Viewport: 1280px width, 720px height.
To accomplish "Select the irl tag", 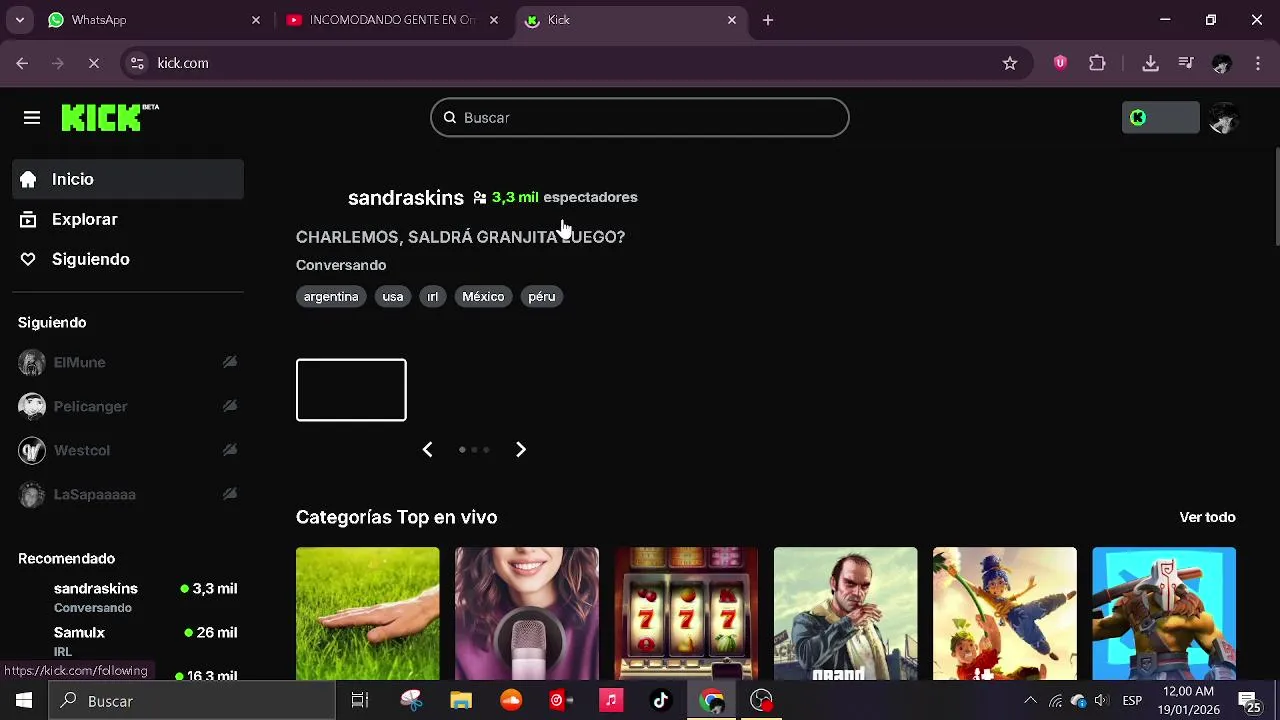I will (433, 296).
